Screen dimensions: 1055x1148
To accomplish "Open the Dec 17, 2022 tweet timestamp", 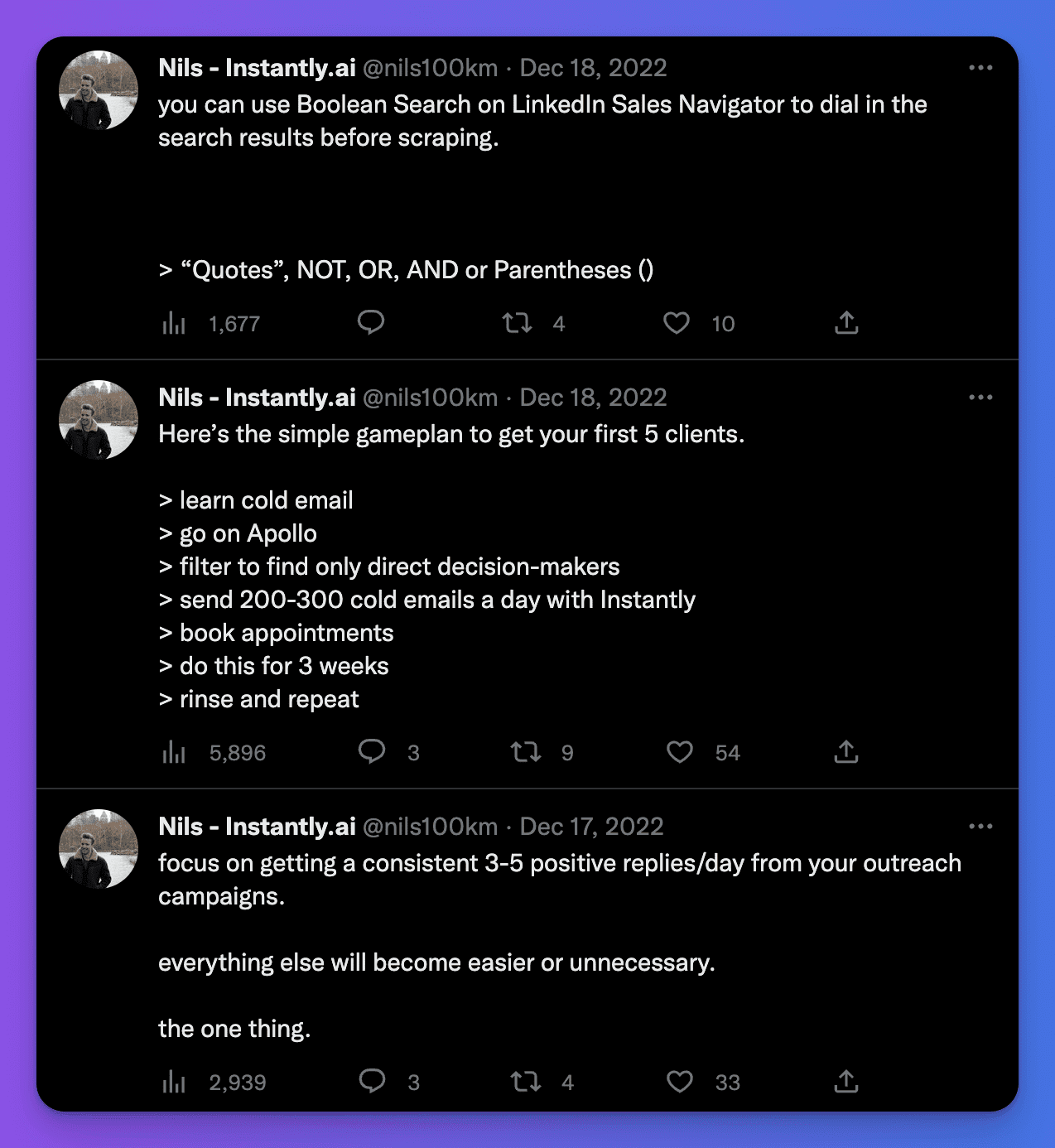I will (591, 827).
